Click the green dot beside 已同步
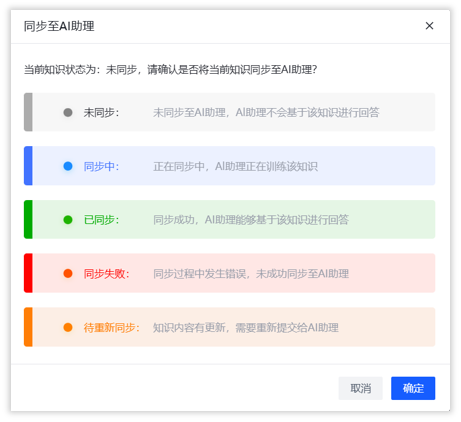Image resolution: width=461 pixels, height=422 pixels. (x=68, y=220)
